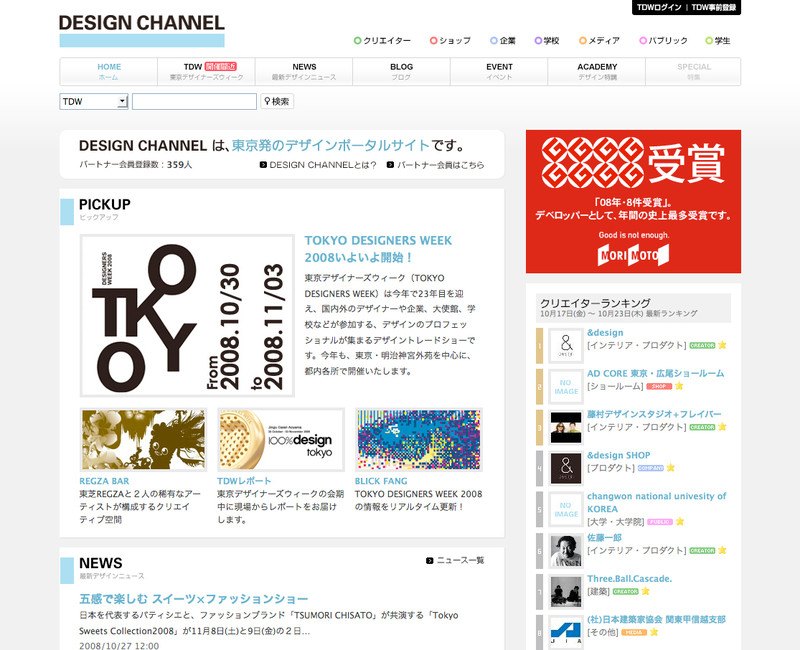Click the AD CORE no-image thumbnail
The height and width of the screenshot is (650, 800).
click(x=566, y=387)
